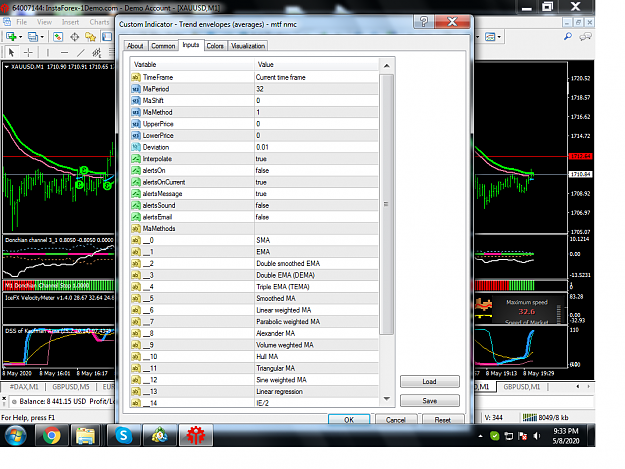The width and height of the screenshot is (625, 469).
Task: Switch to the Visualization tab
Action: point(248,46)
